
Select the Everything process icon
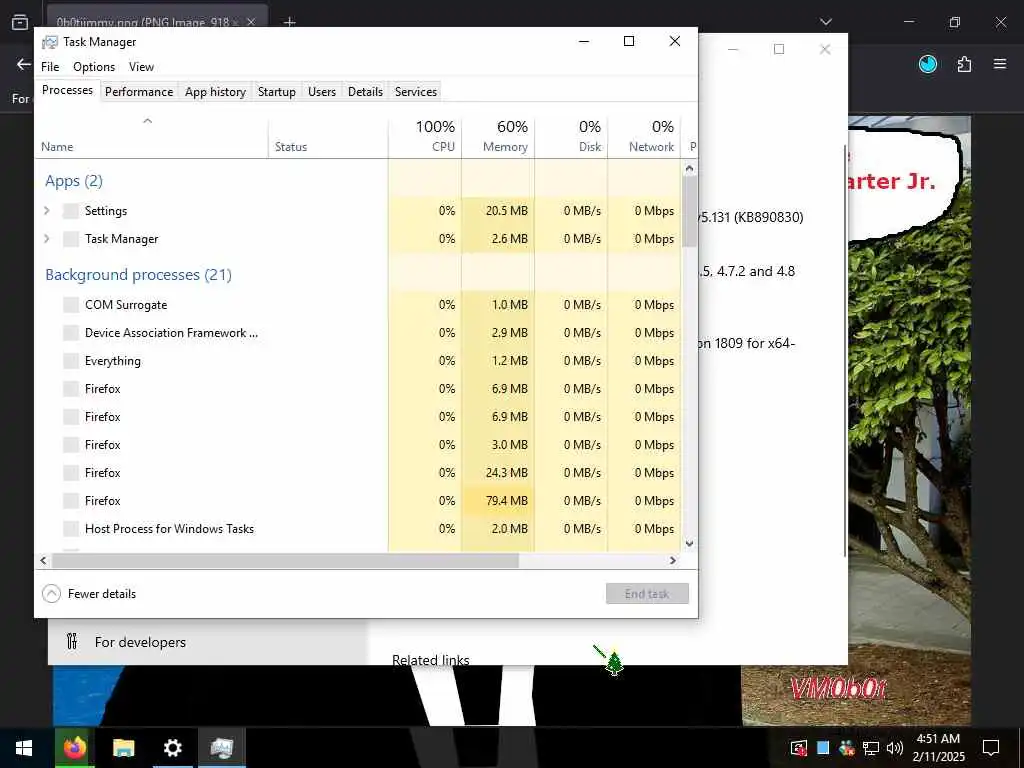pyautogui.click(x=71, y=360)
